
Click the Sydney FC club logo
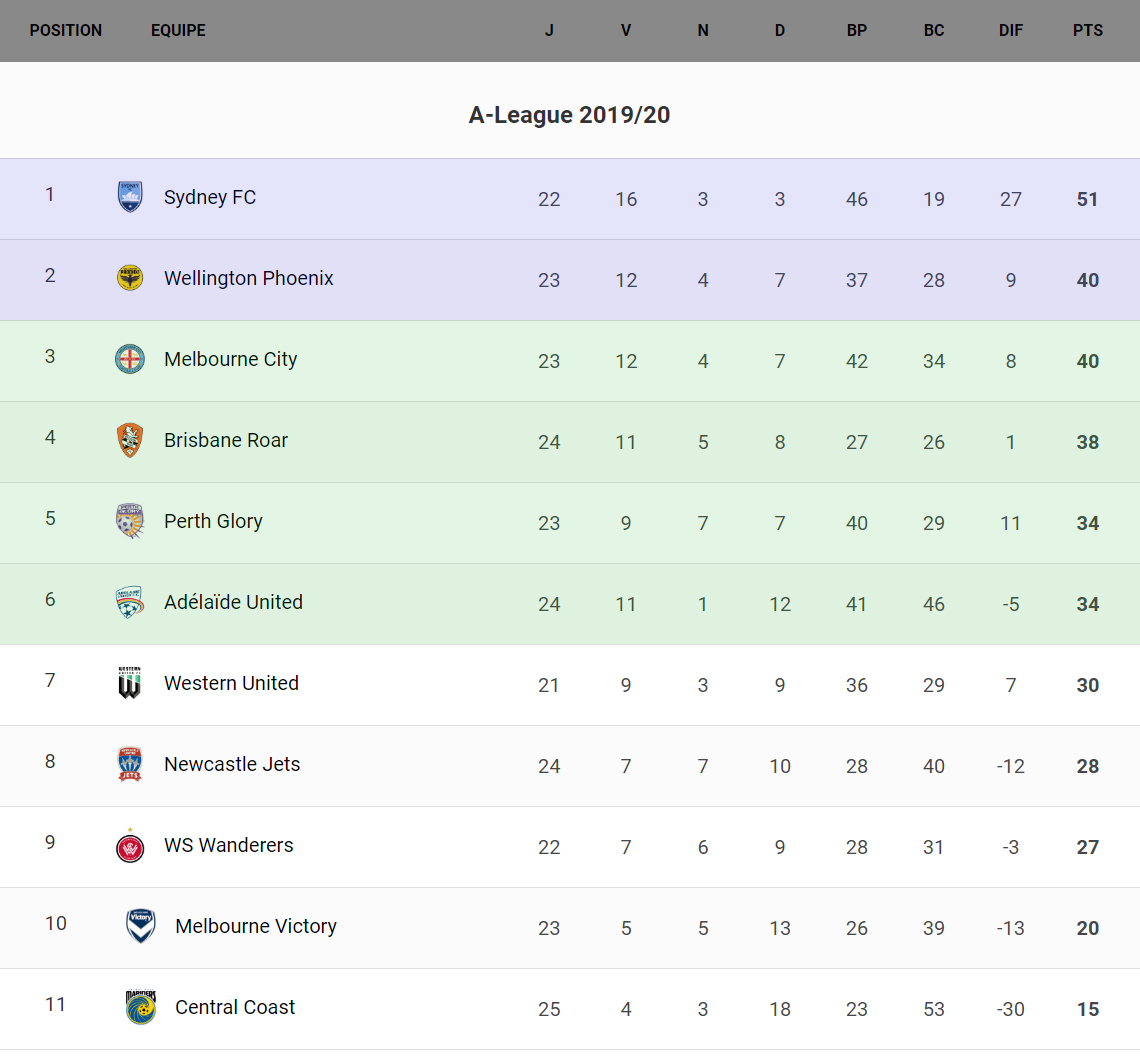(x=130, y=197)
